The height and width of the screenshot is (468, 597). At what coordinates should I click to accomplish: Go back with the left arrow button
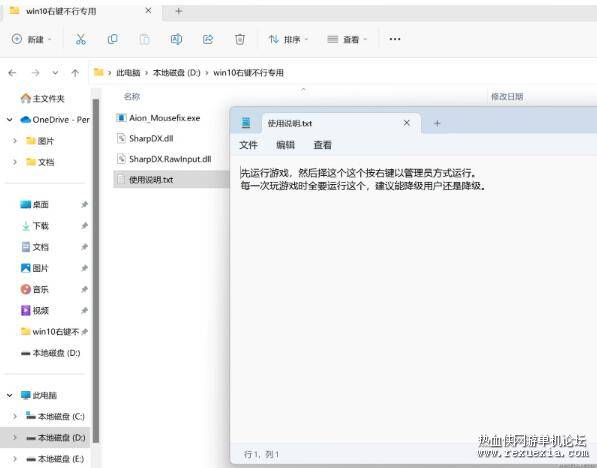click(x=12, y=73)
